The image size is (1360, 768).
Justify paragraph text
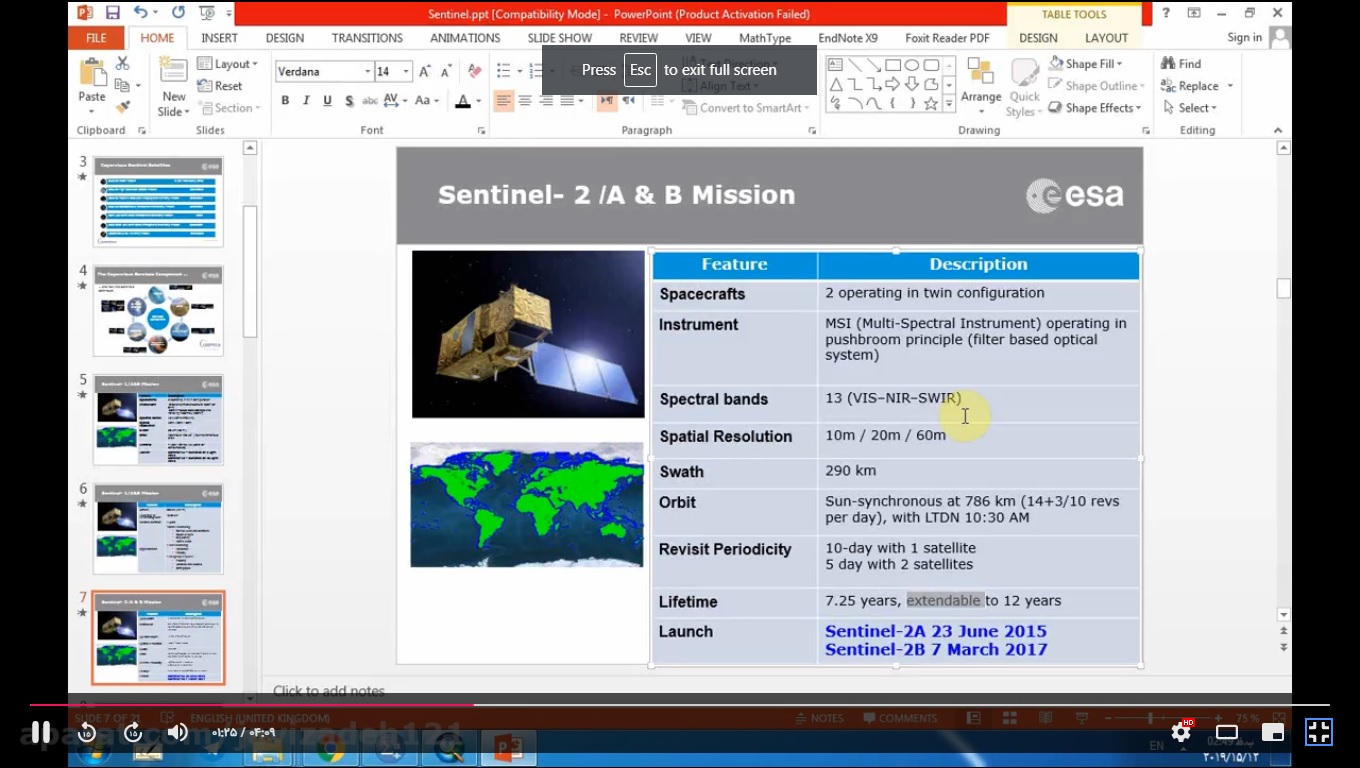(567, 101)
